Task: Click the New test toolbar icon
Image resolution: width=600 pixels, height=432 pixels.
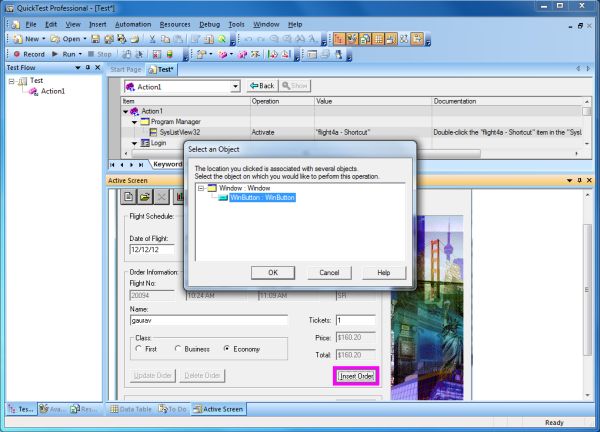Action: (x=18, y=39)
